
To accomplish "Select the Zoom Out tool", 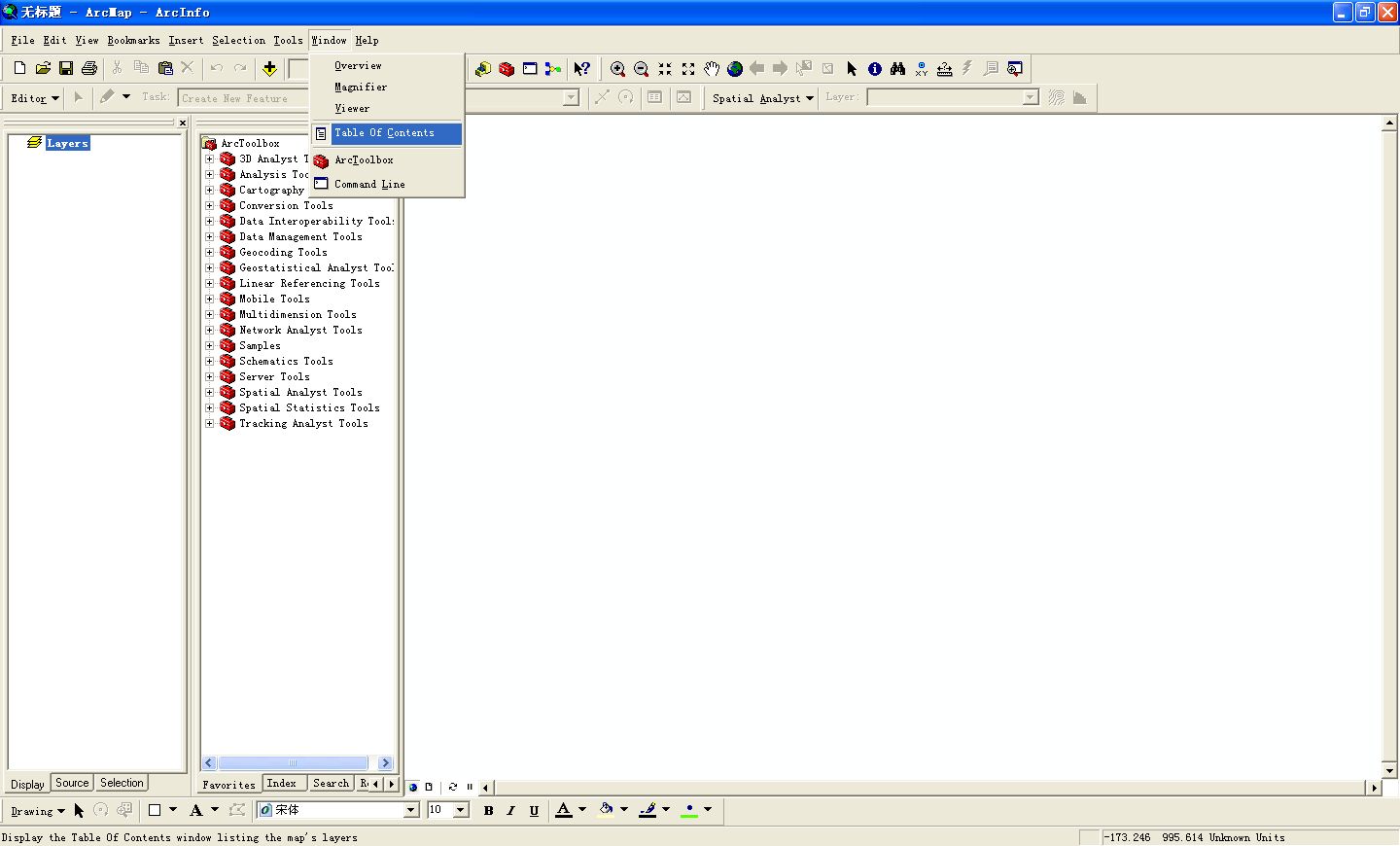I will [641, 68].
